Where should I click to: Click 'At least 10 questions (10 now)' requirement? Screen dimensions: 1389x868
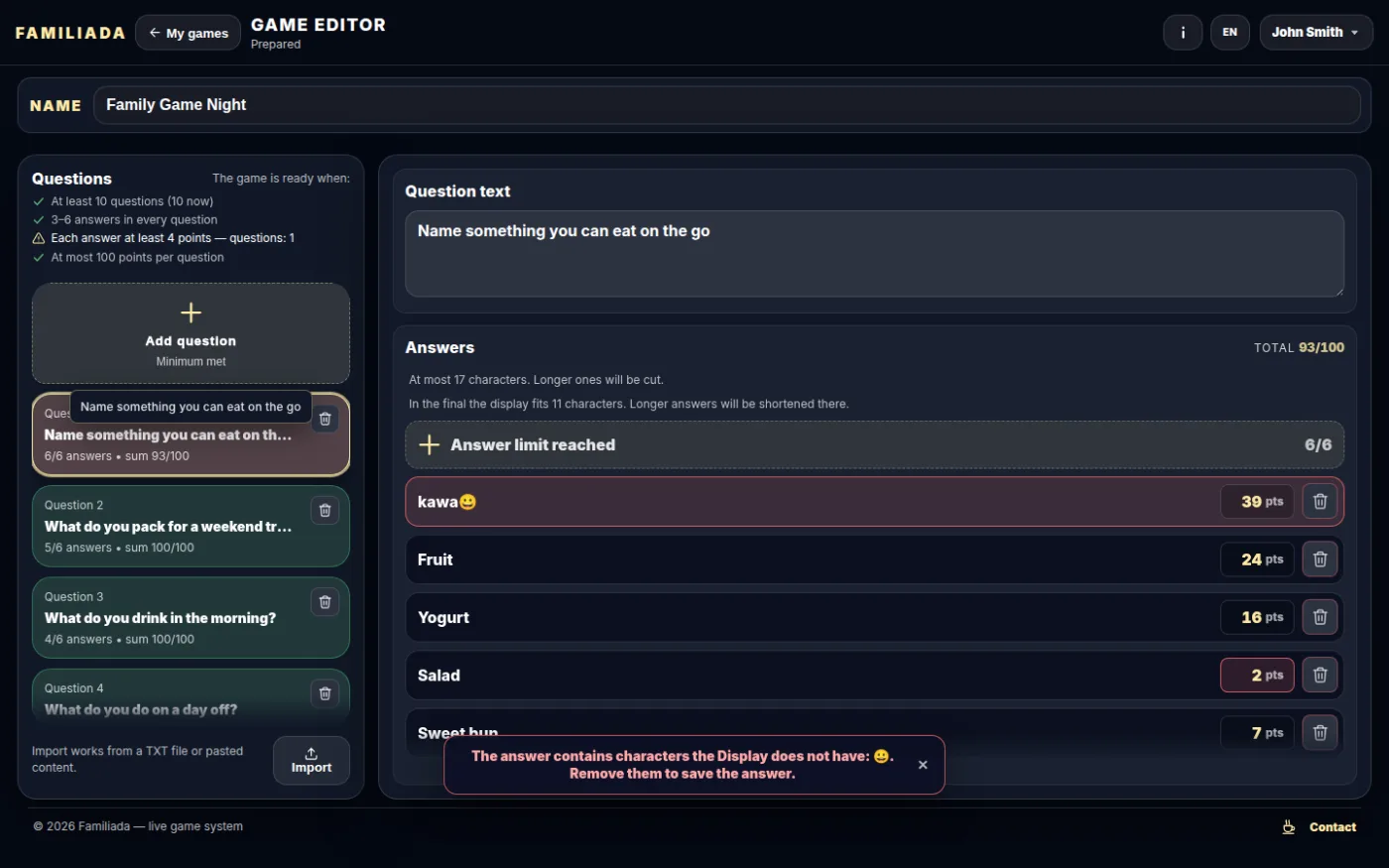coord(132,201)
